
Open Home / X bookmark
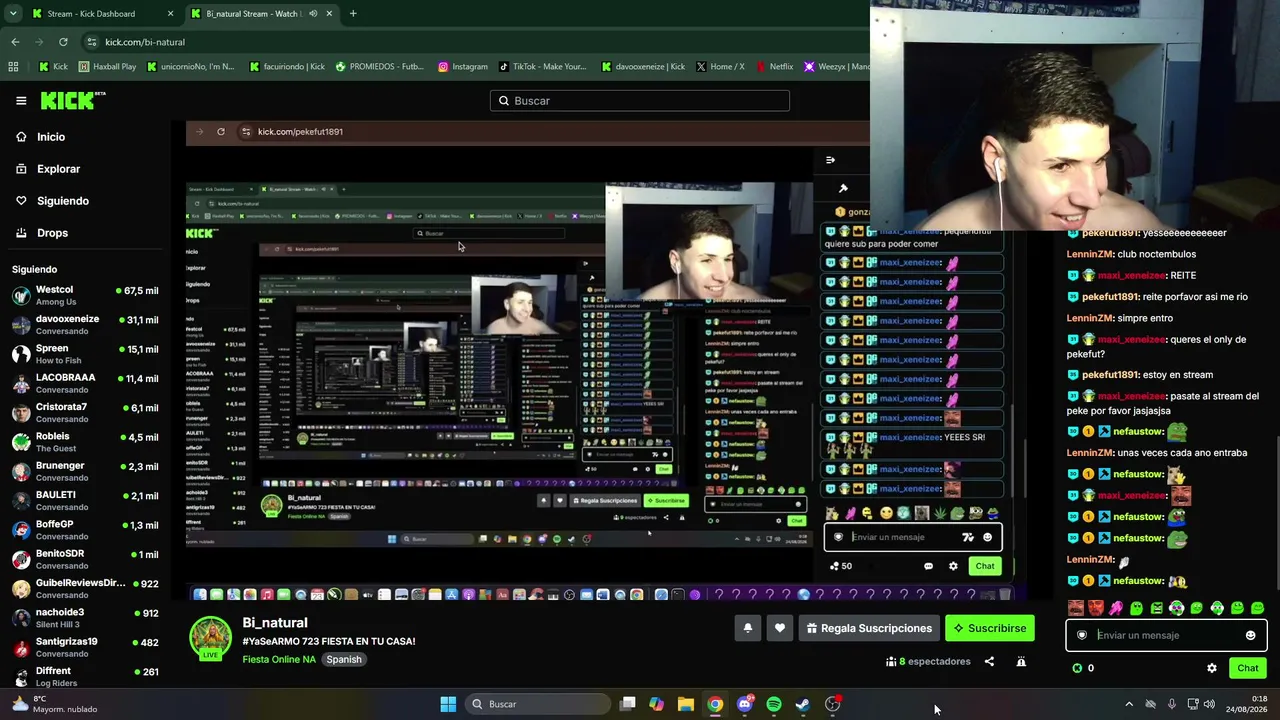(x=719, y=67)
